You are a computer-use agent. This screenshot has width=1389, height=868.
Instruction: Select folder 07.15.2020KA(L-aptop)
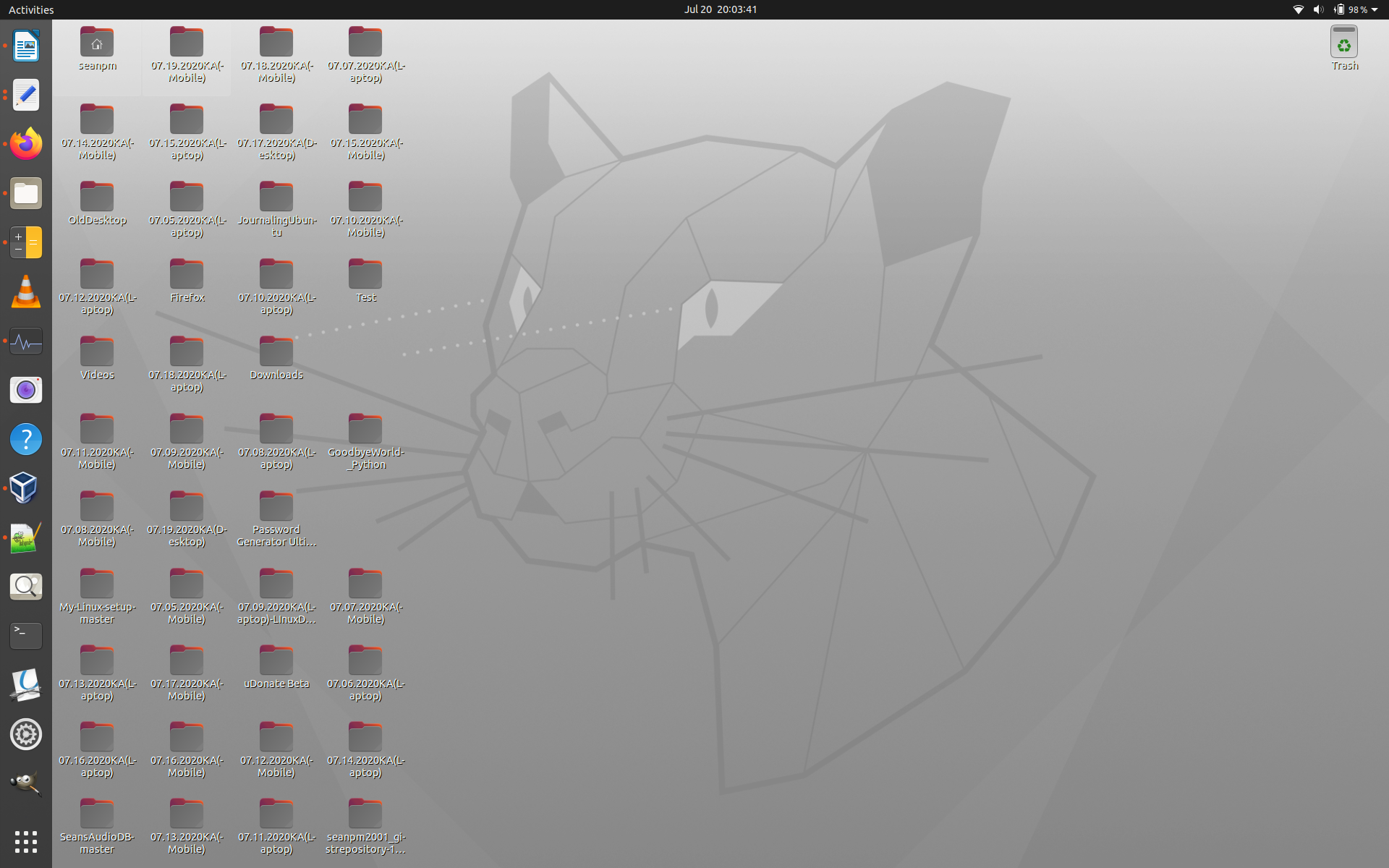pyautogui.click(x=187, y=132)
